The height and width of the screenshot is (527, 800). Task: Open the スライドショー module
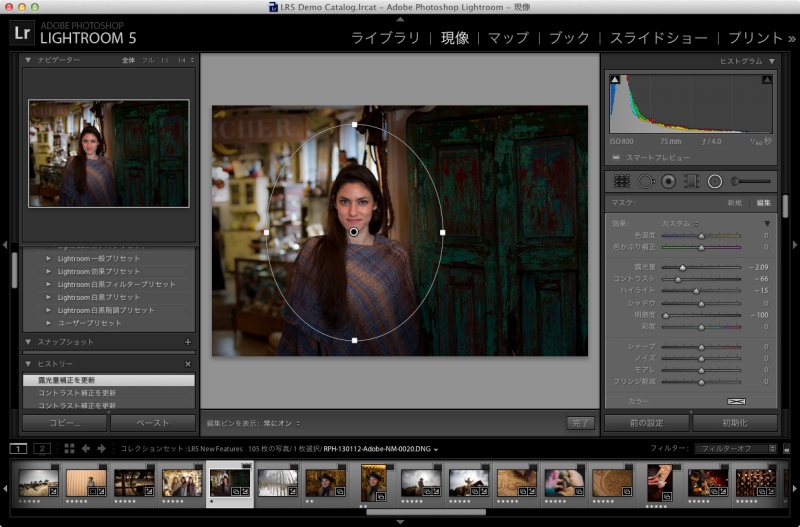659,38
